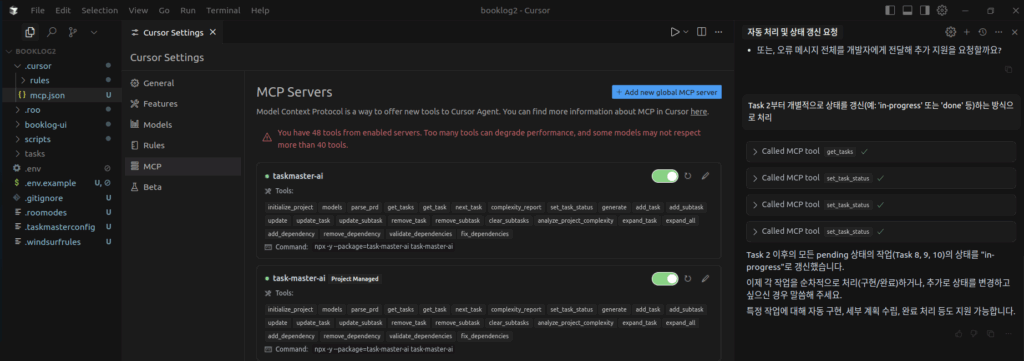Toggle the AI pane layout icon

924,10
